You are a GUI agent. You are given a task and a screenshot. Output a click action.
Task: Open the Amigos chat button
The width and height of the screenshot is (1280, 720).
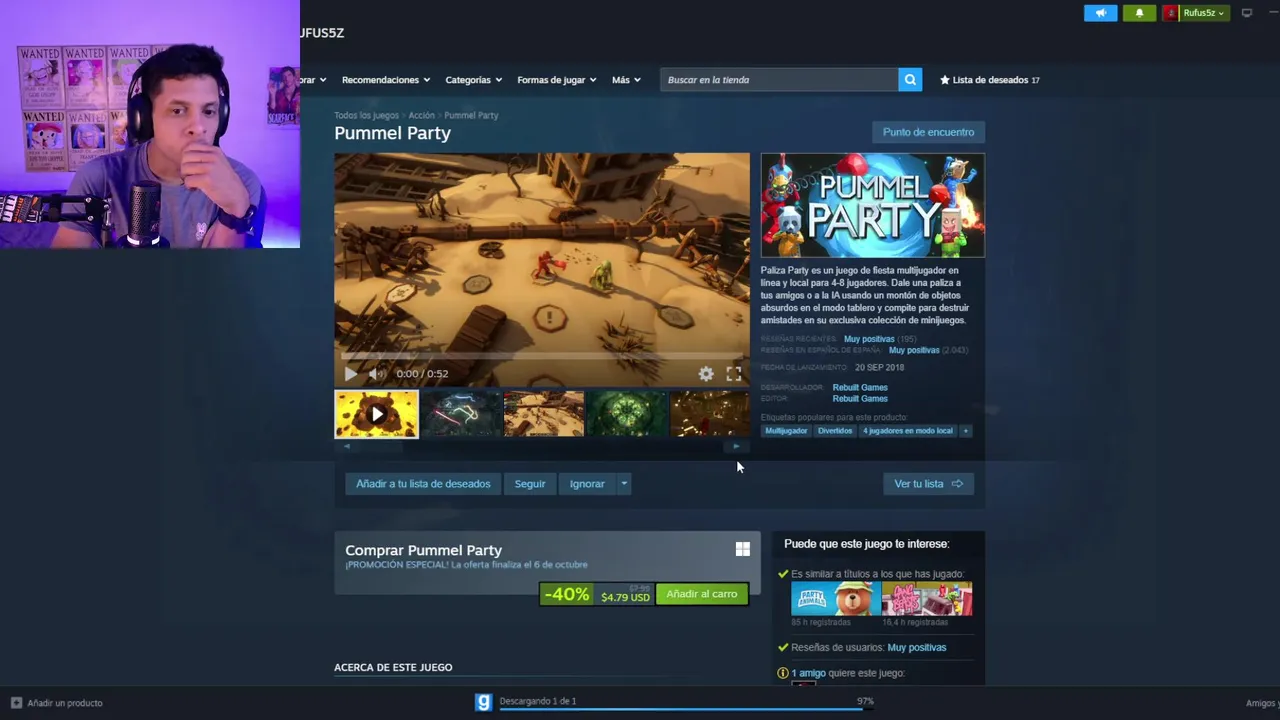(1262, 703)
